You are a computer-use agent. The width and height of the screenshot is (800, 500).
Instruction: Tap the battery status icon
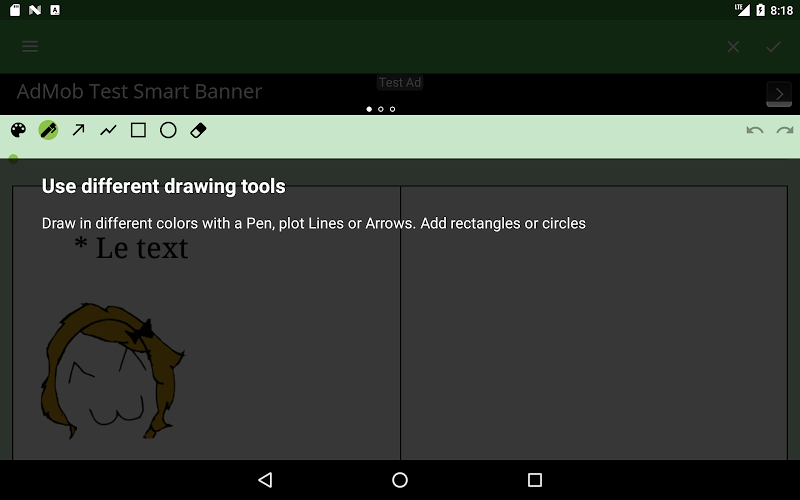click(760, 10)
